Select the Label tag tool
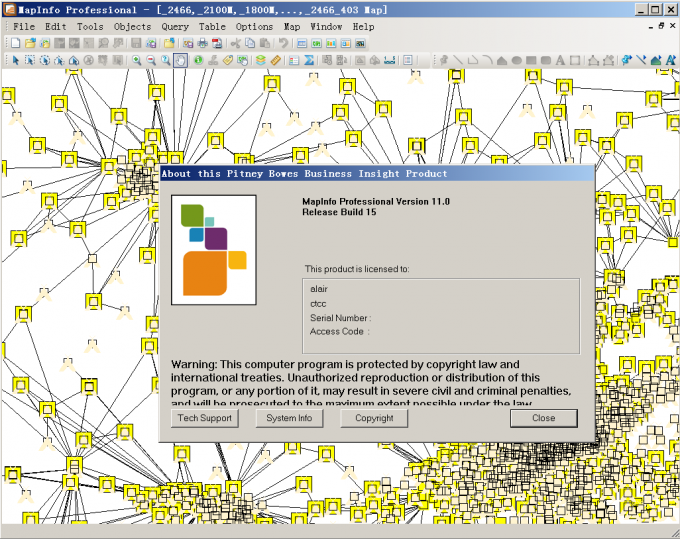Image resolution: width=680 pixels, height=539 pixels. [x=228, y=60]
